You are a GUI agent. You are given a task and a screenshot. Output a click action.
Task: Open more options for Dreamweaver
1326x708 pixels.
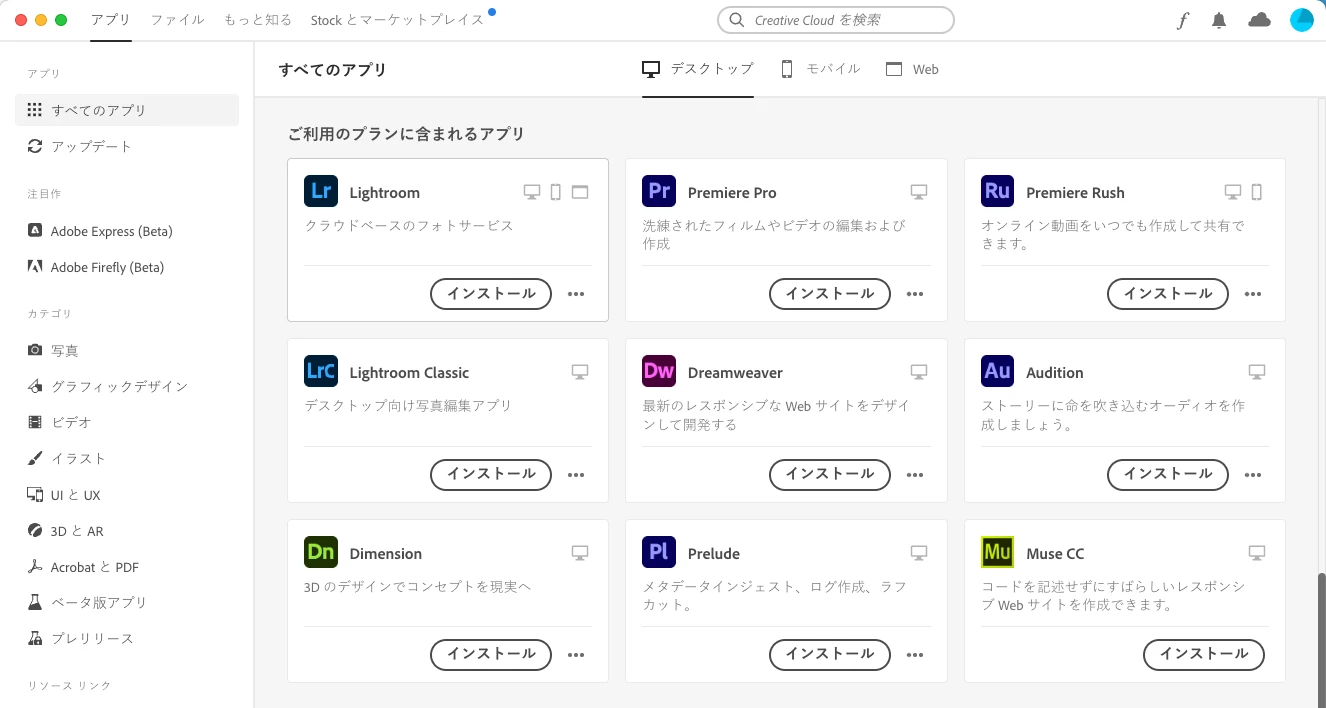click(x=915, y=475)
